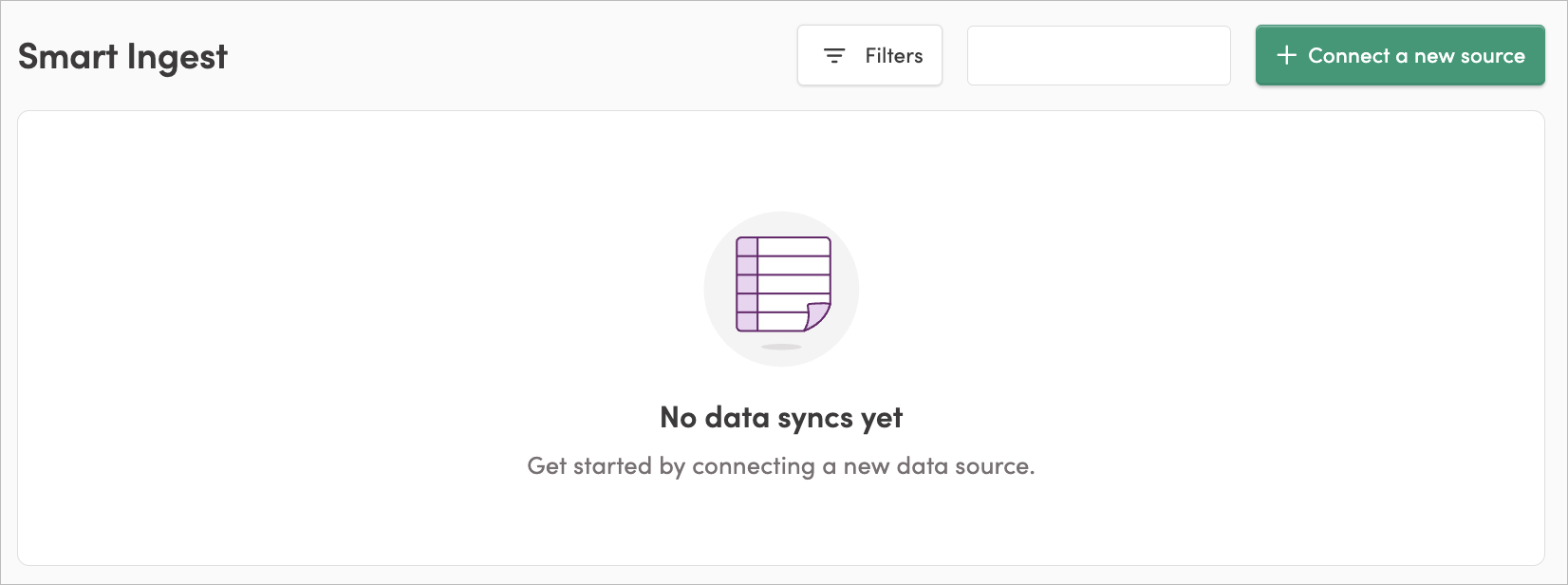Select the curled page corner of spreadsheet icon

[x=817, y=316]
